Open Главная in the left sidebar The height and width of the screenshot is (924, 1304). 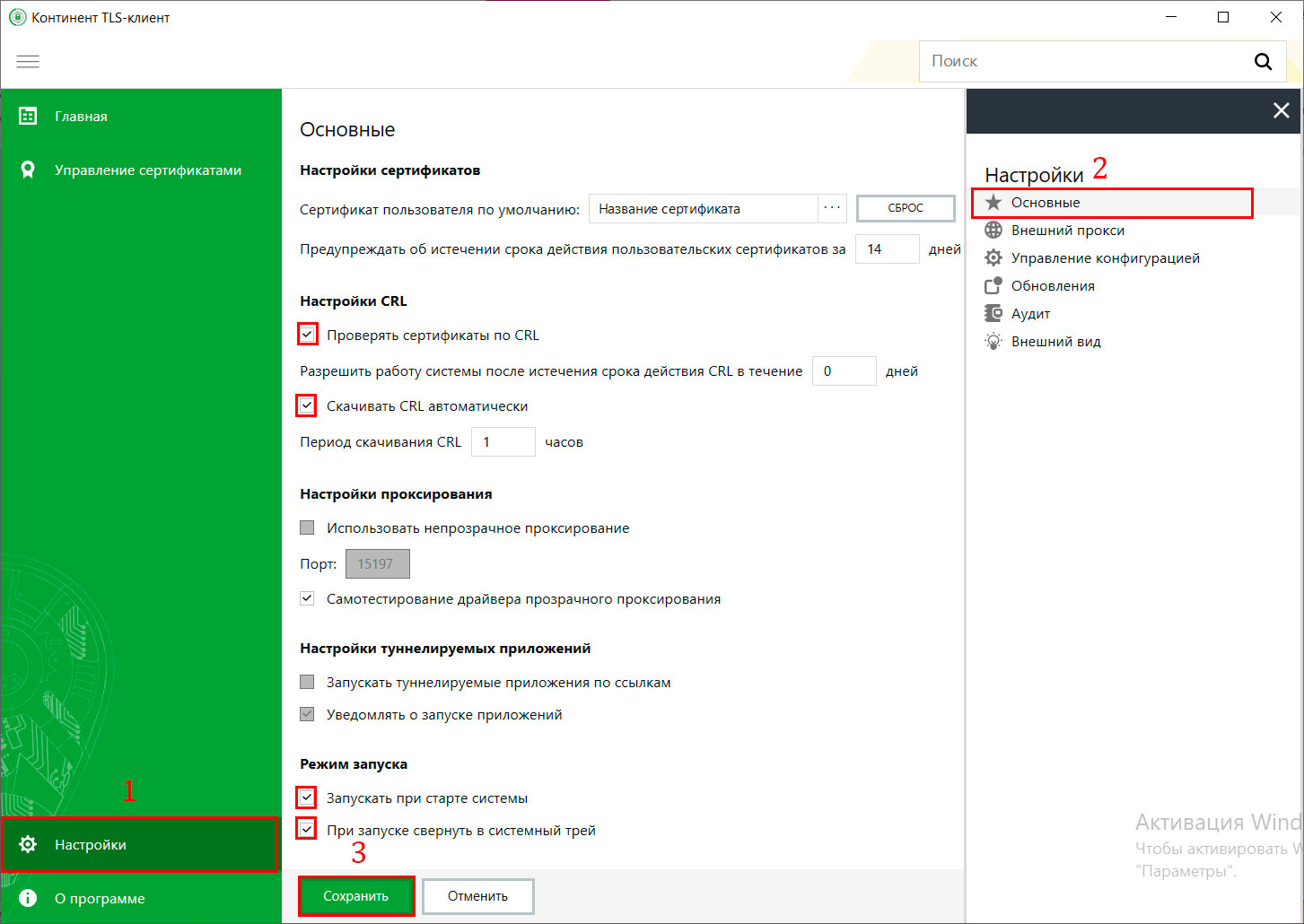[x=141, y=116]
